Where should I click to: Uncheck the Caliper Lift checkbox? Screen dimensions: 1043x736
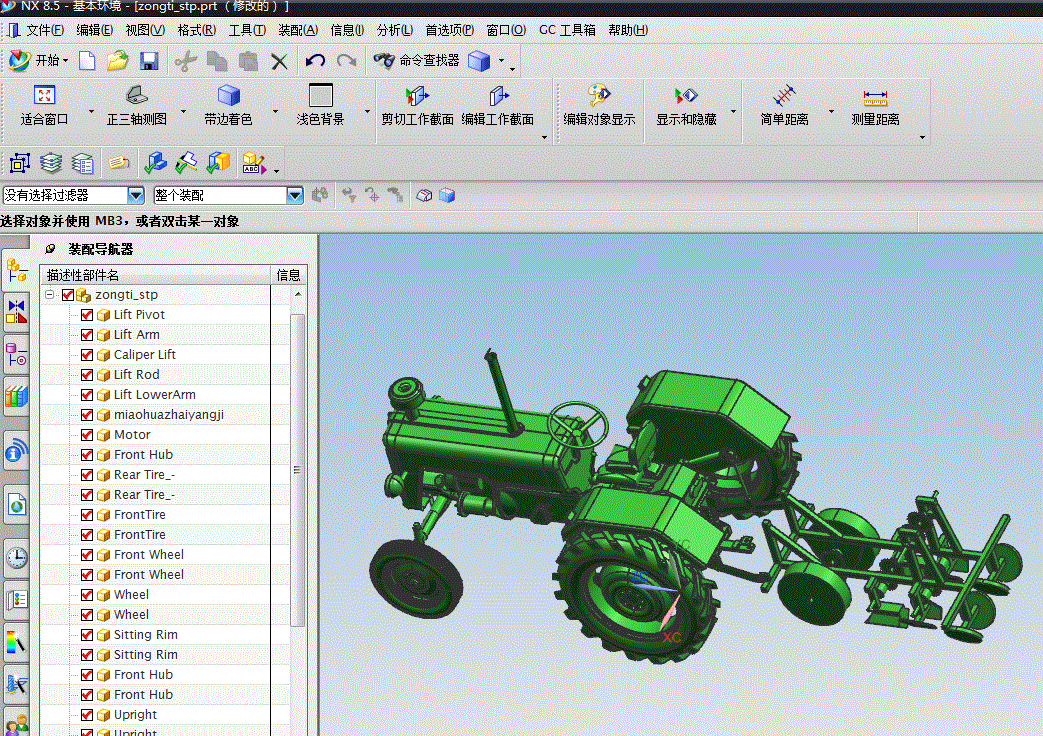point(86,355)
